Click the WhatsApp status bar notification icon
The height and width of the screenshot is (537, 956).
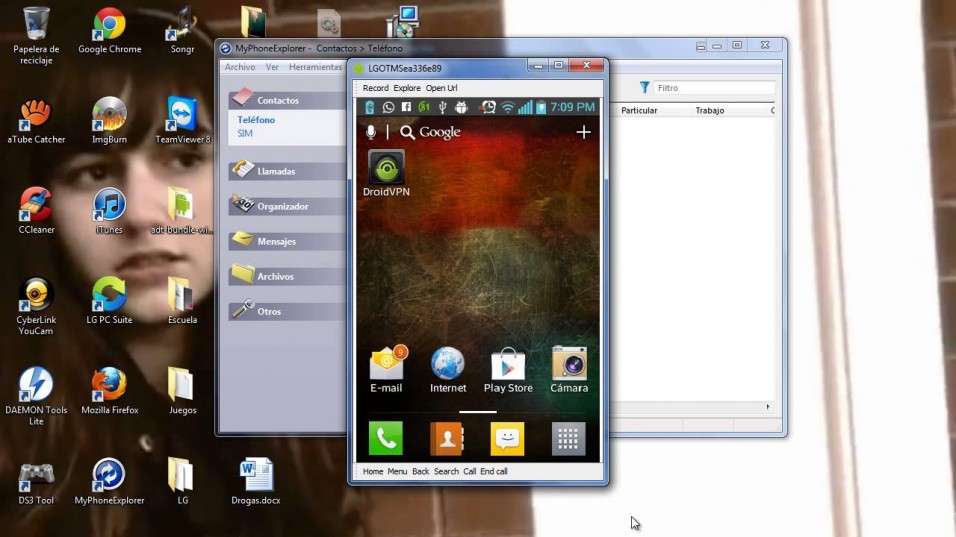pyautogui.click(x=388, y=107)
